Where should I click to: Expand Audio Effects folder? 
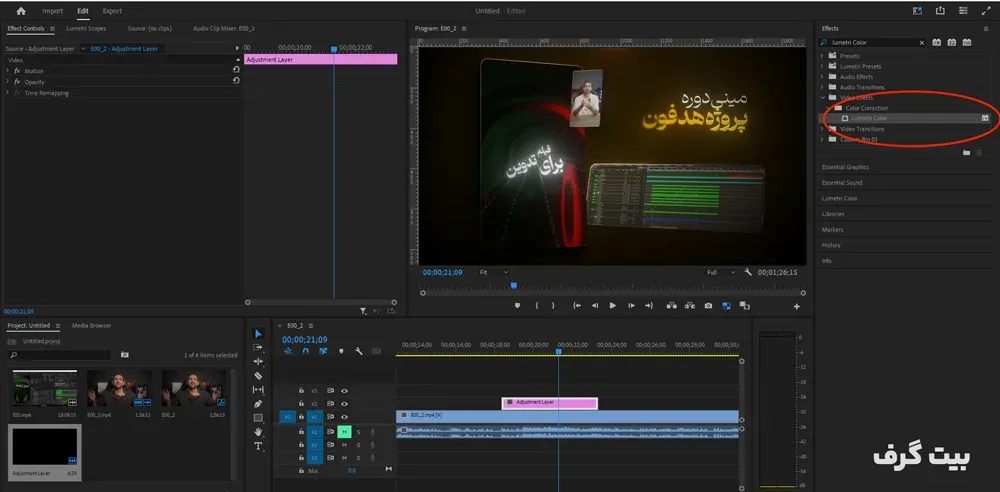coord(823,77)
